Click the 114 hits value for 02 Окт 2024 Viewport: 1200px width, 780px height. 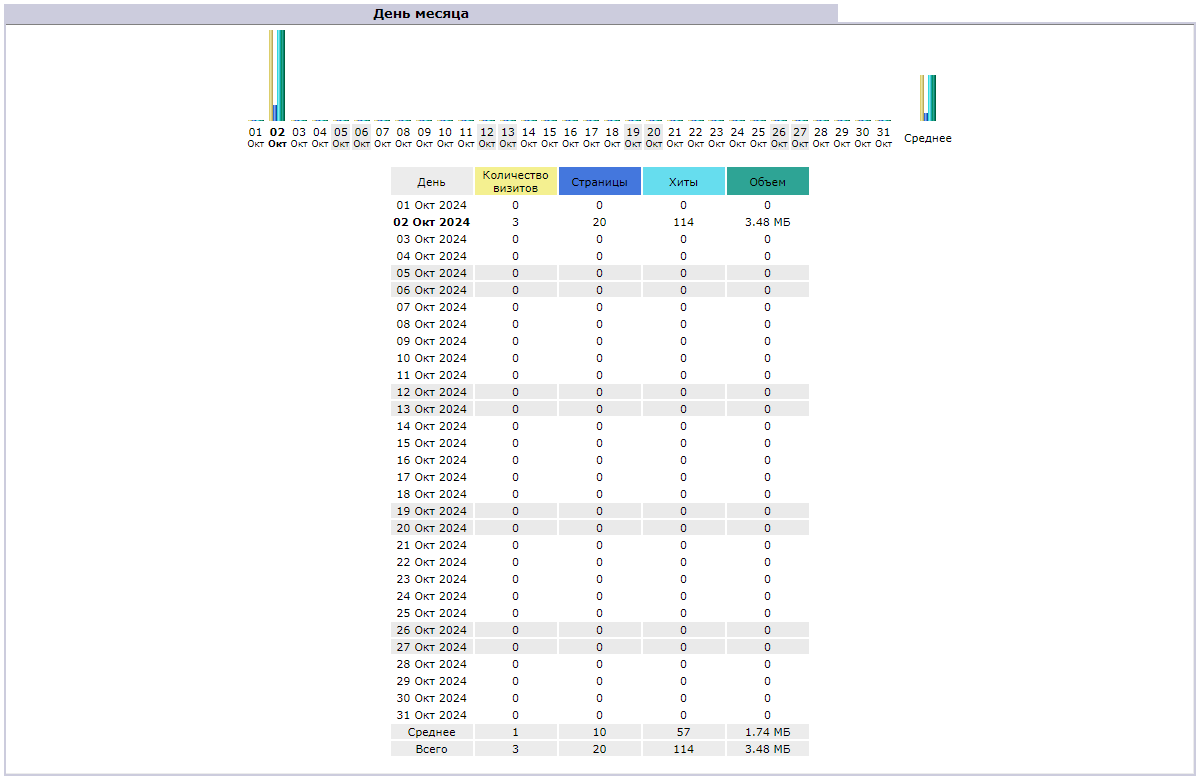pos(684,222)
